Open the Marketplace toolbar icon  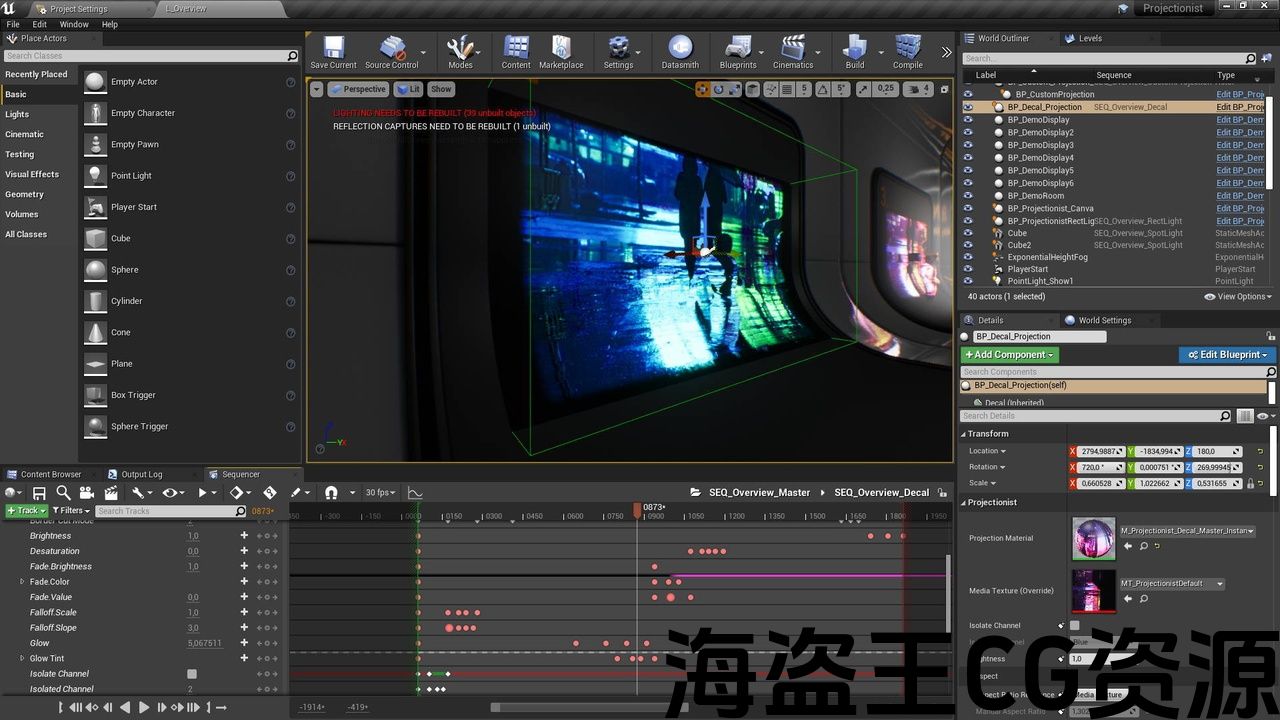[561, 50]
